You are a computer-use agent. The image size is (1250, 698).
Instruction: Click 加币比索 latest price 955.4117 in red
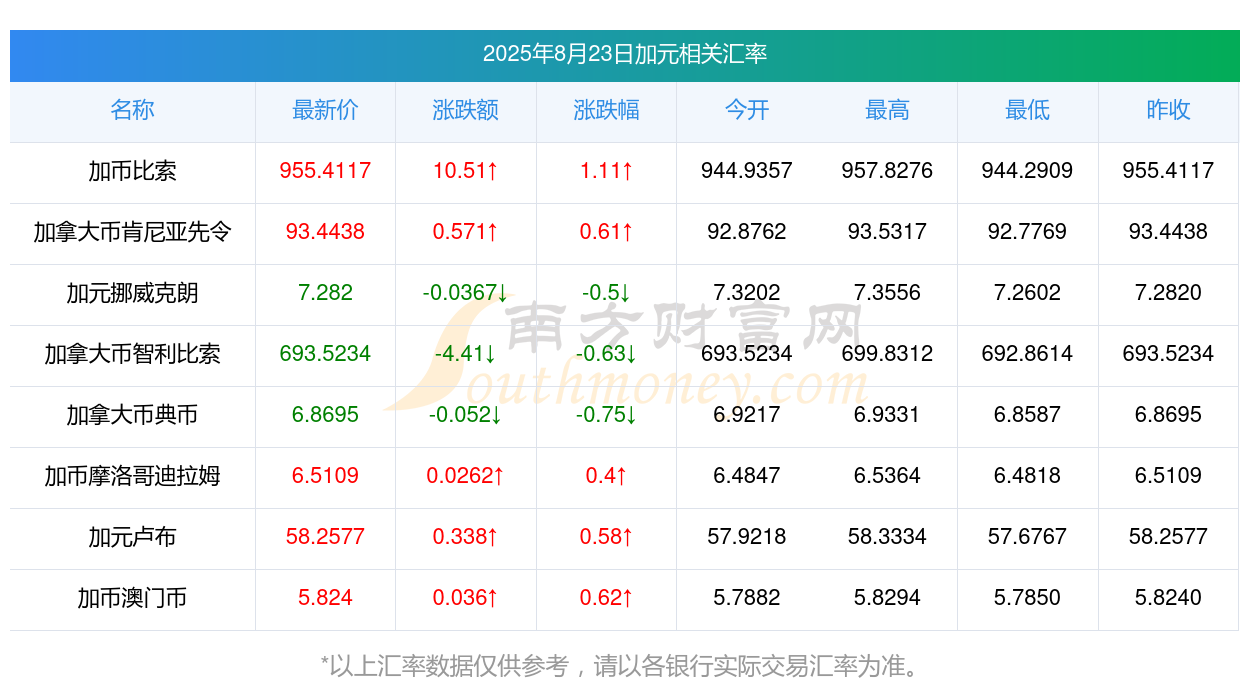pos(325,171)
